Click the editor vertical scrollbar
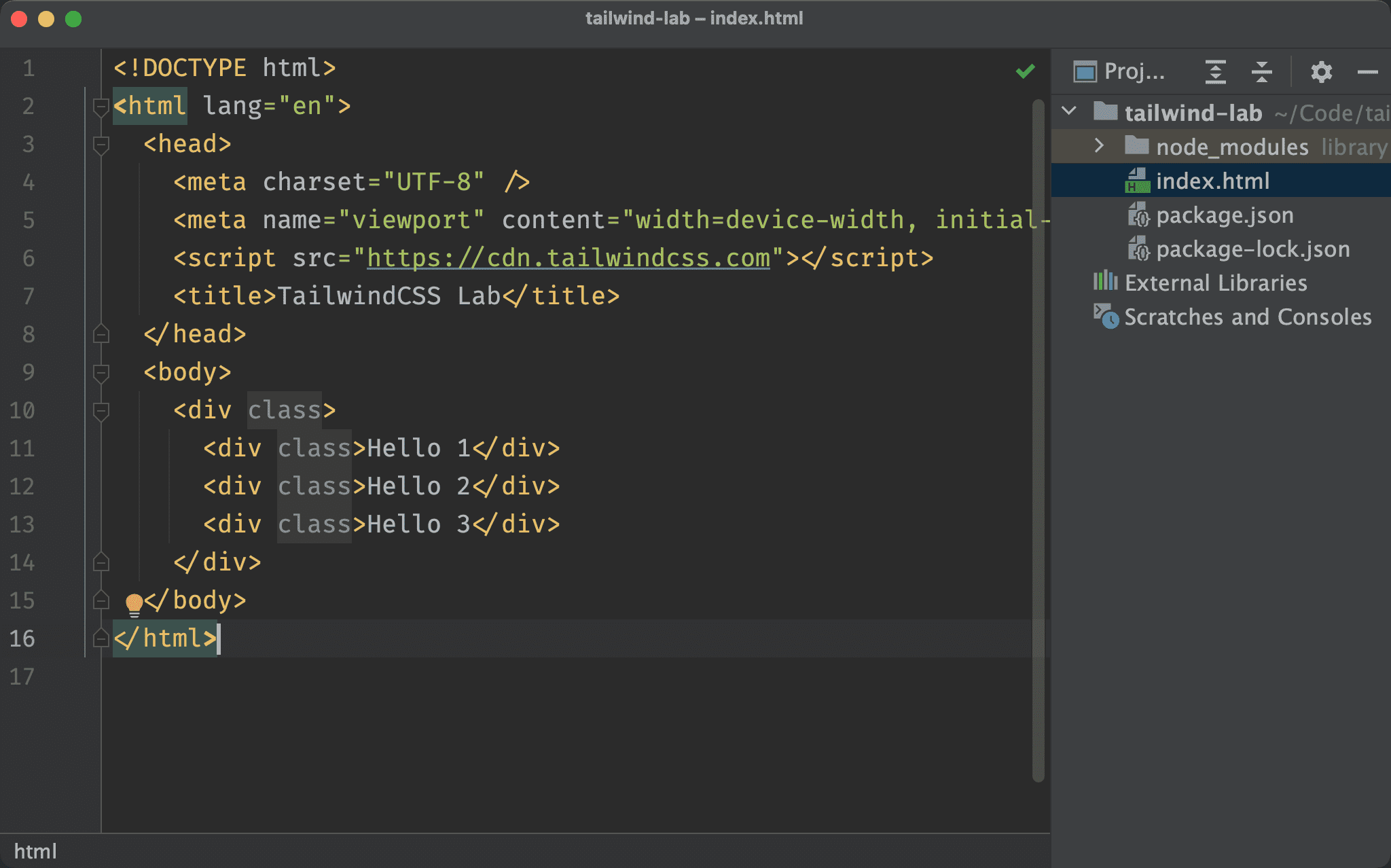The image size is (1391, 868). (1038, 440)
